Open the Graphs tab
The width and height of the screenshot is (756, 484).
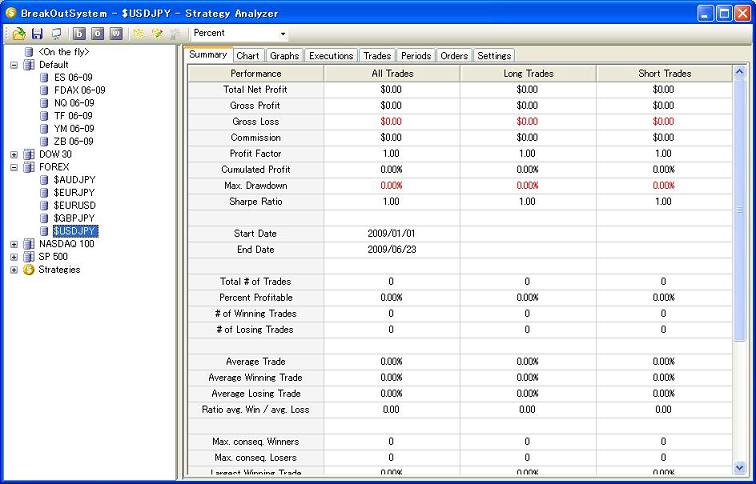[x=284, y=55]
